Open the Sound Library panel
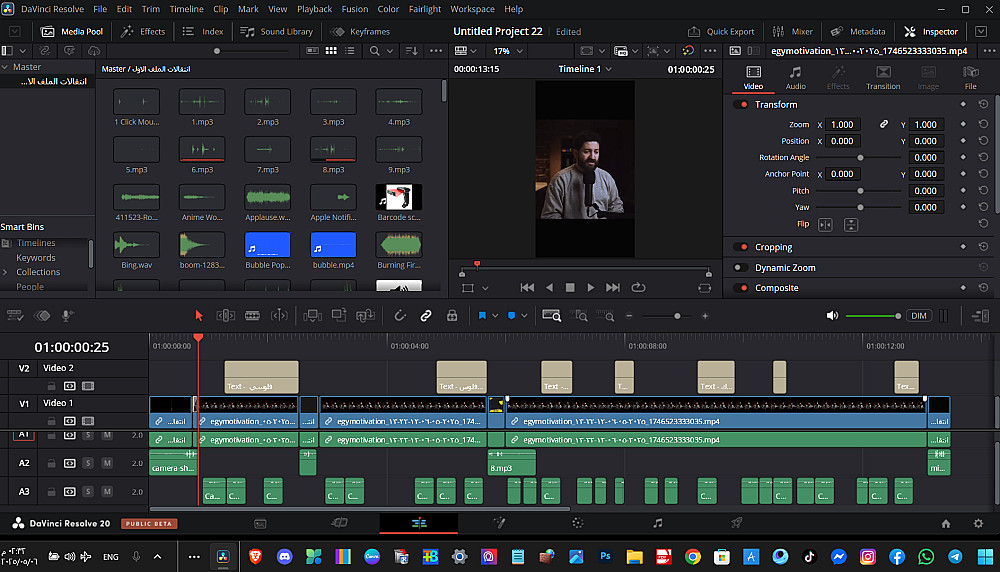The width and height of the screenshot is (1000, 572). click(x=279, y=31)
